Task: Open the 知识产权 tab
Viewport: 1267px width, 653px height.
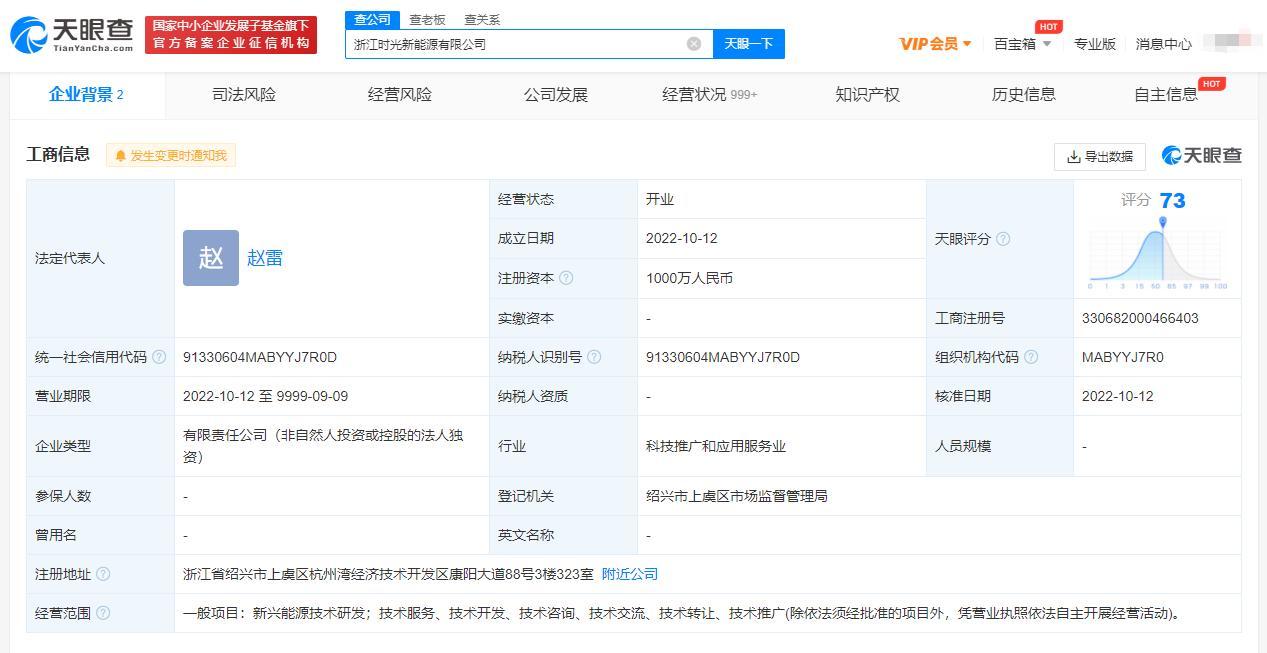Action: [868, 95]
